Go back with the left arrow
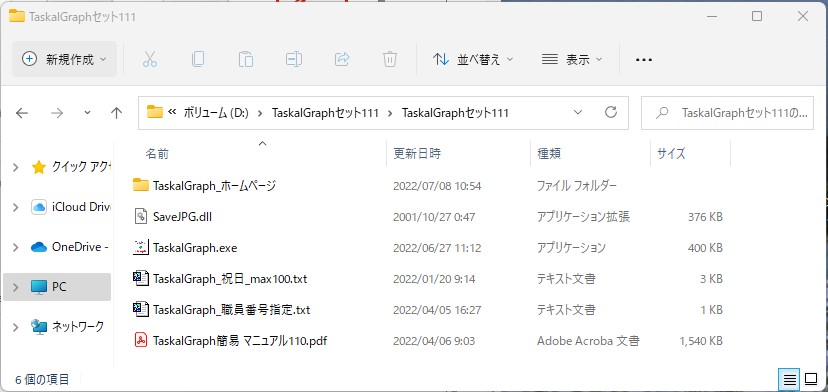Screen dimensions: 828x392 coord(22,113)
